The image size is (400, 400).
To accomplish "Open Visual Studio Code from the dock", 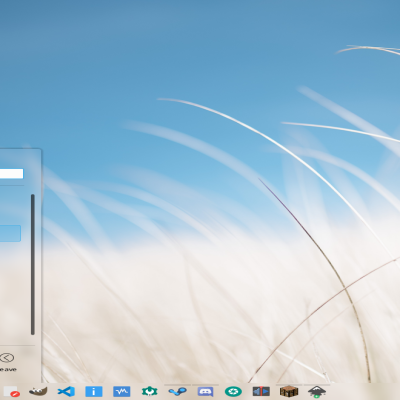I will tap(66, 391).
